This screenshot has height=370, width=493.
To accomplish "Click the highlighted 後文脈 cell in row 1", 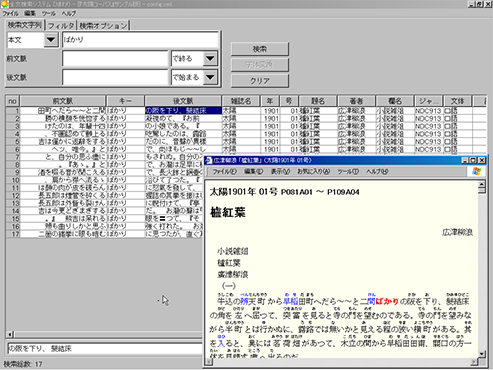I will (x=183, y=111).
